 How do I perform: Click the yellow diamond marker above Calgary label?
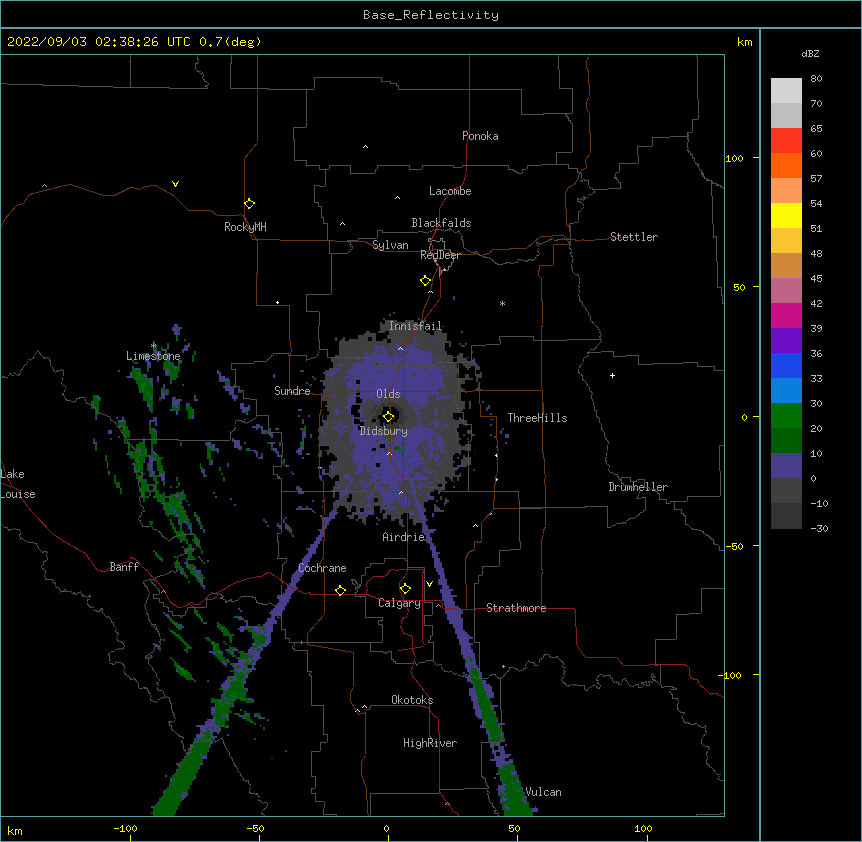coord(405,589)
